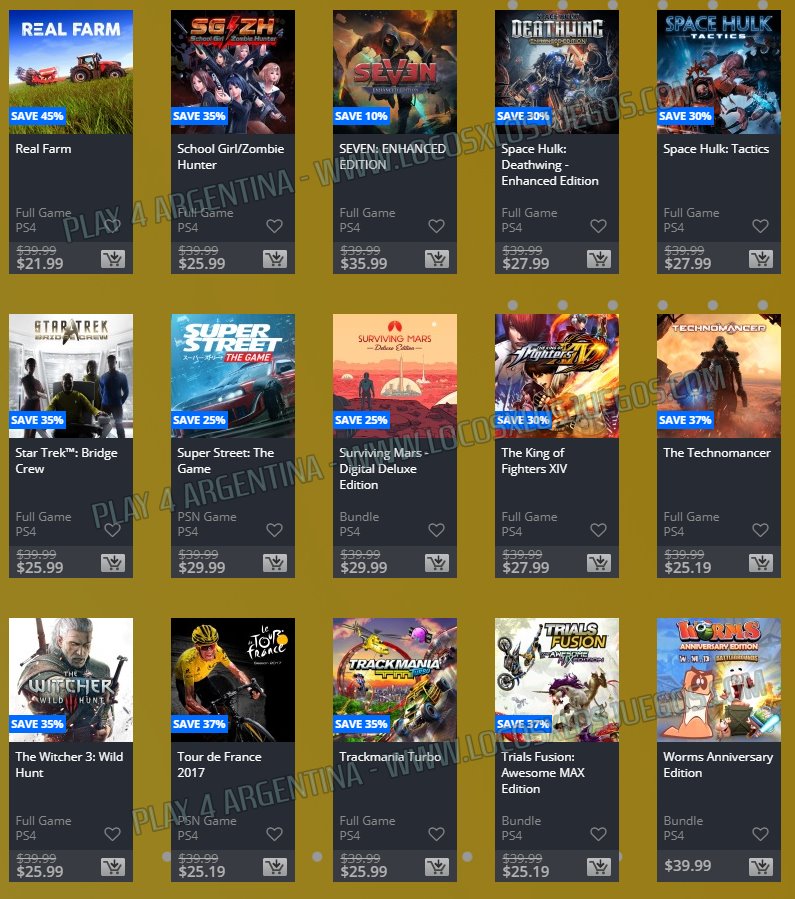The width and height of the screenshot is (795, 899).
Task: Add Tour de France 2017 to cart
Action: click(275, 867)
